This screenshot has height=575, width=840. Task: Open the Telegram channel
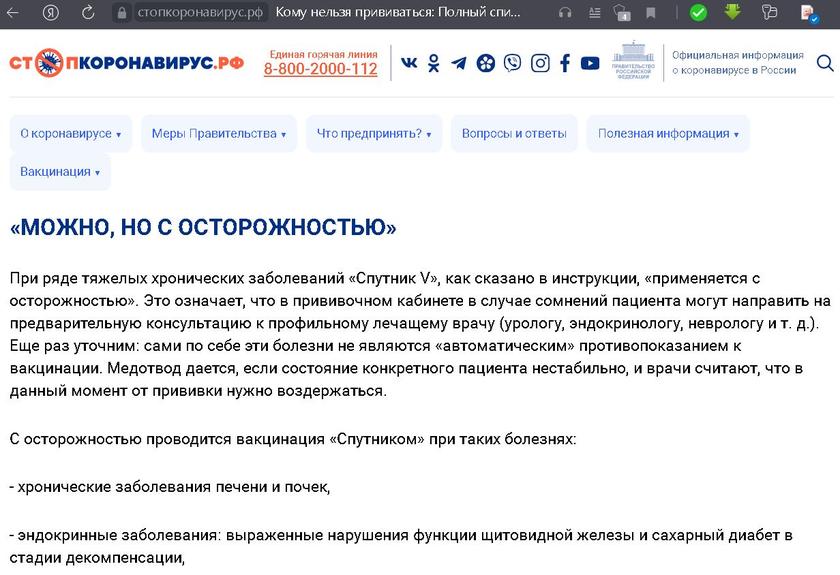coord(459,63)
